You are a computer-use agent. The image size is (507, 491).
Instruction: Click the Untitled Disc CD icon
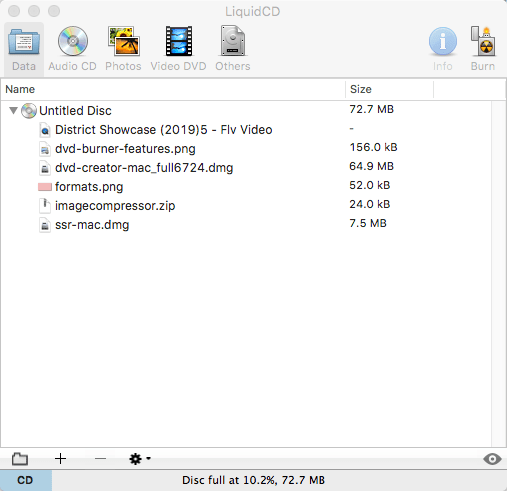pos(29,111)
